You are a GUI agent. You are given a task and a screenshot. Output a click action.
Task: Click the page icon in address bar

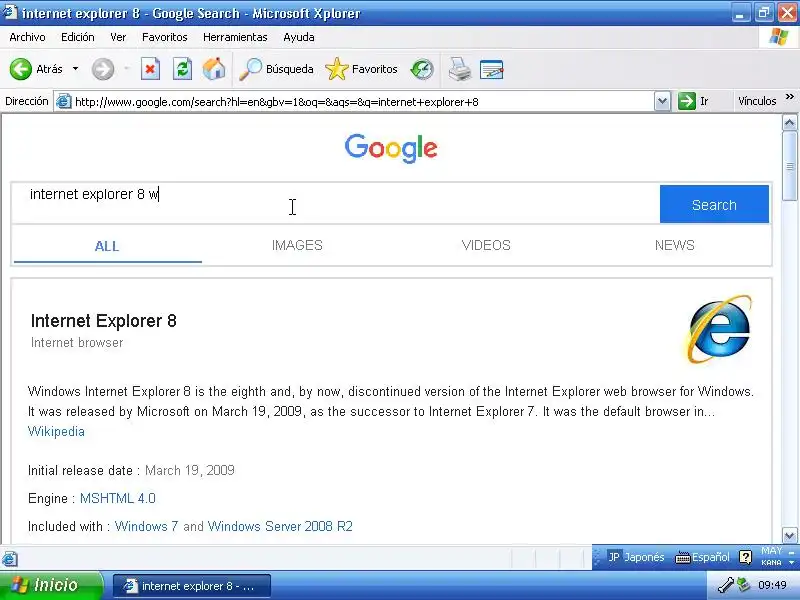pos(63,101)
